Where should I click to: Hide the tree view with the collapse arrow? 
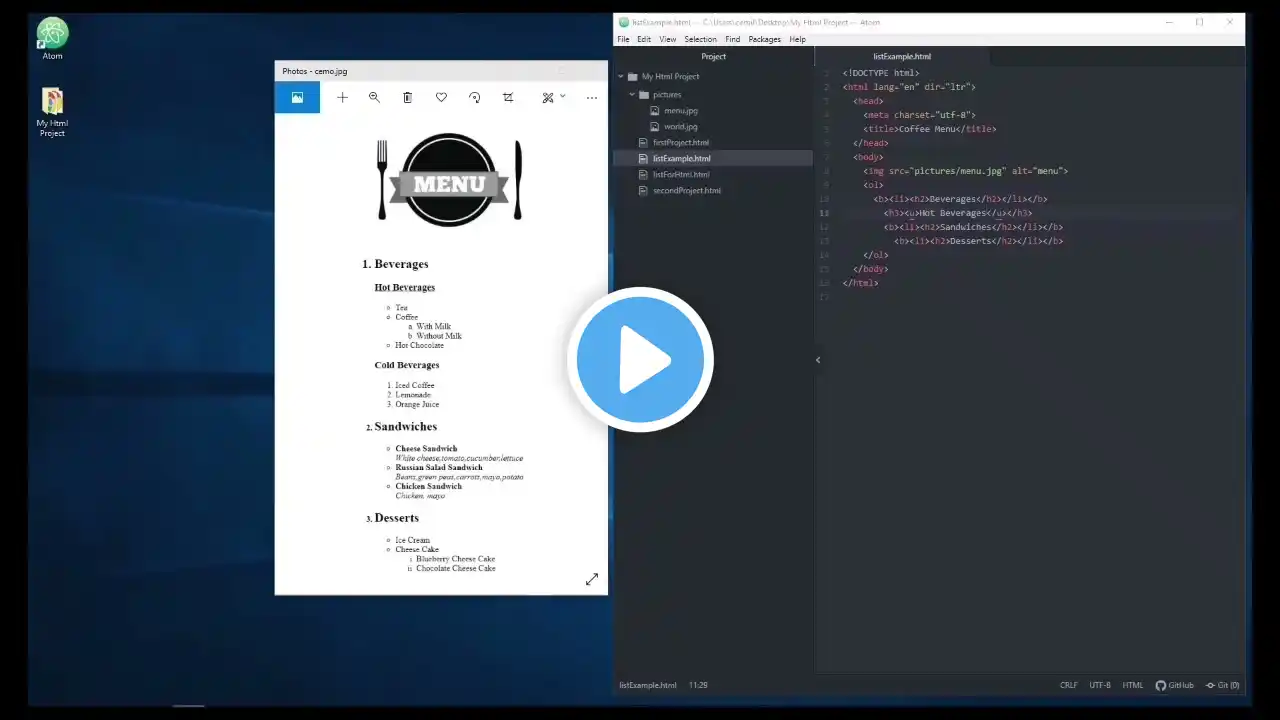point(818,360)
